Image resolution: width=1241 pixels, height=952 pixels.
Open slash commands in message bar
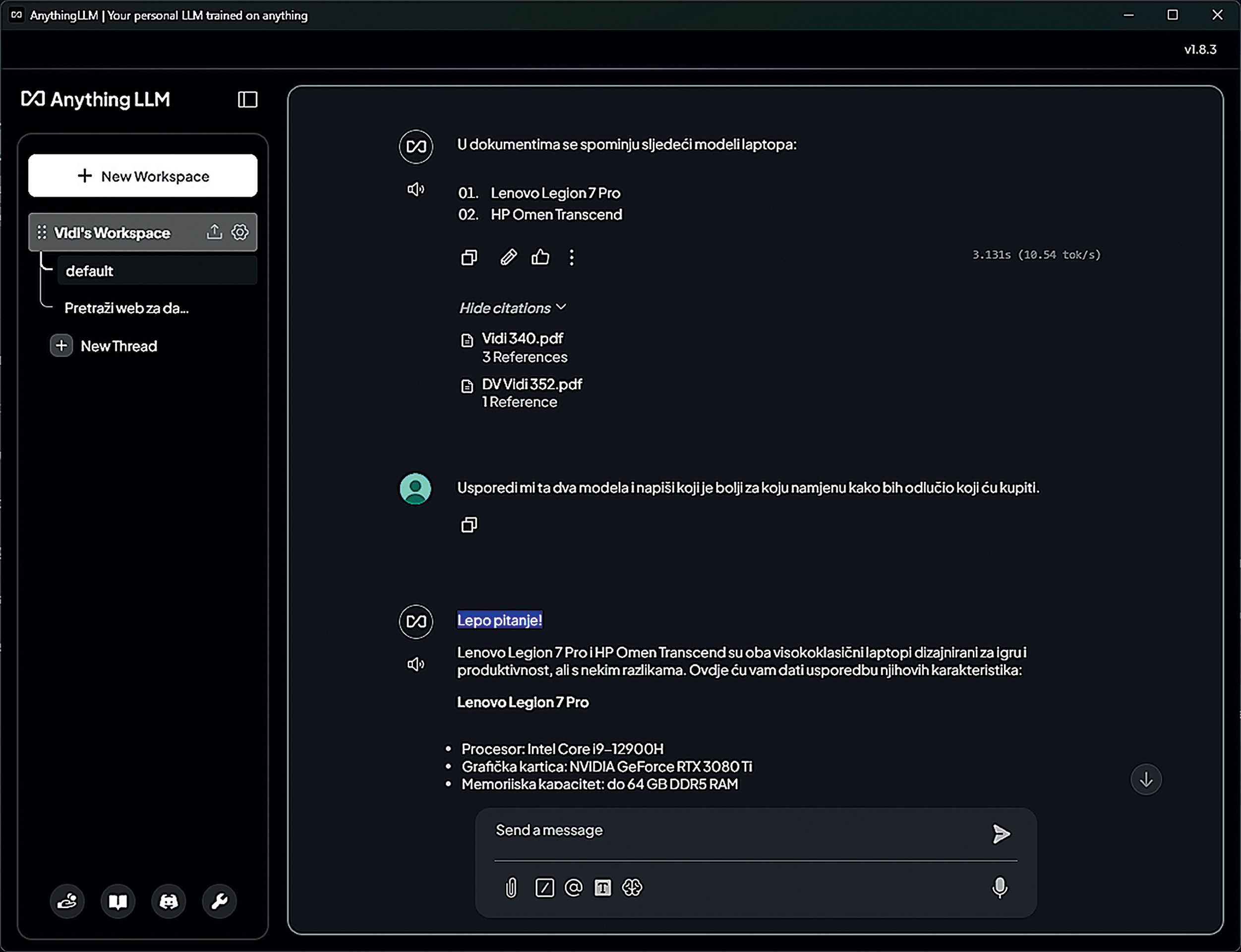tap(544, 888)
